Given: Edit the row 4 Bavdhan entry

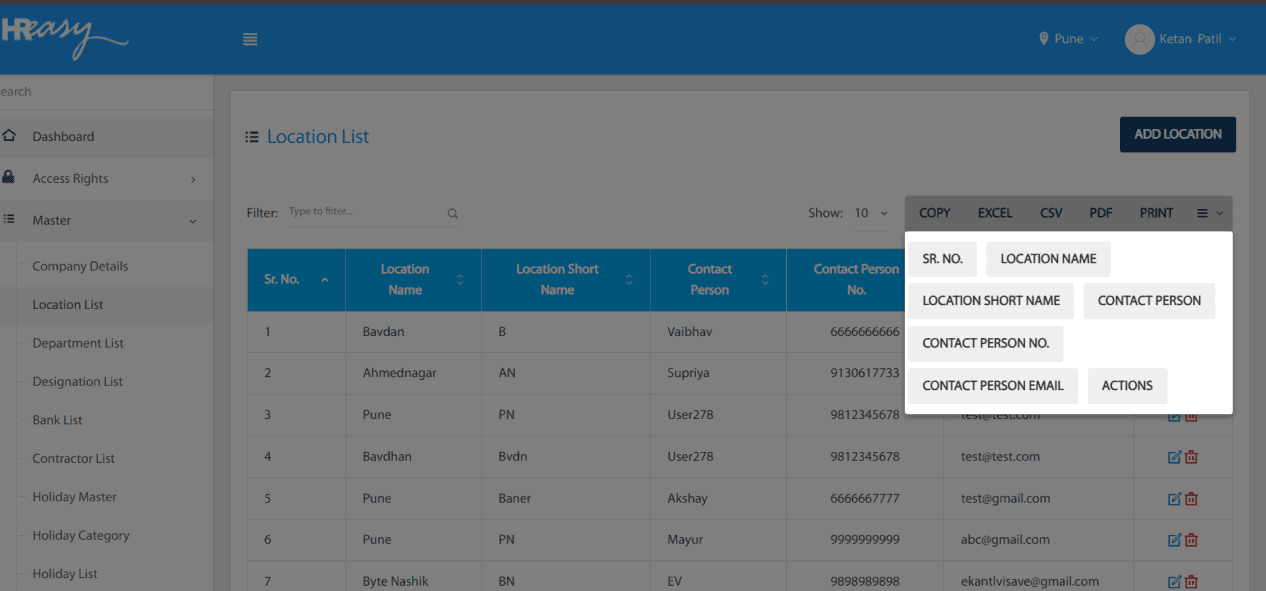Looking at the screenshot, I should (1174, 457).
